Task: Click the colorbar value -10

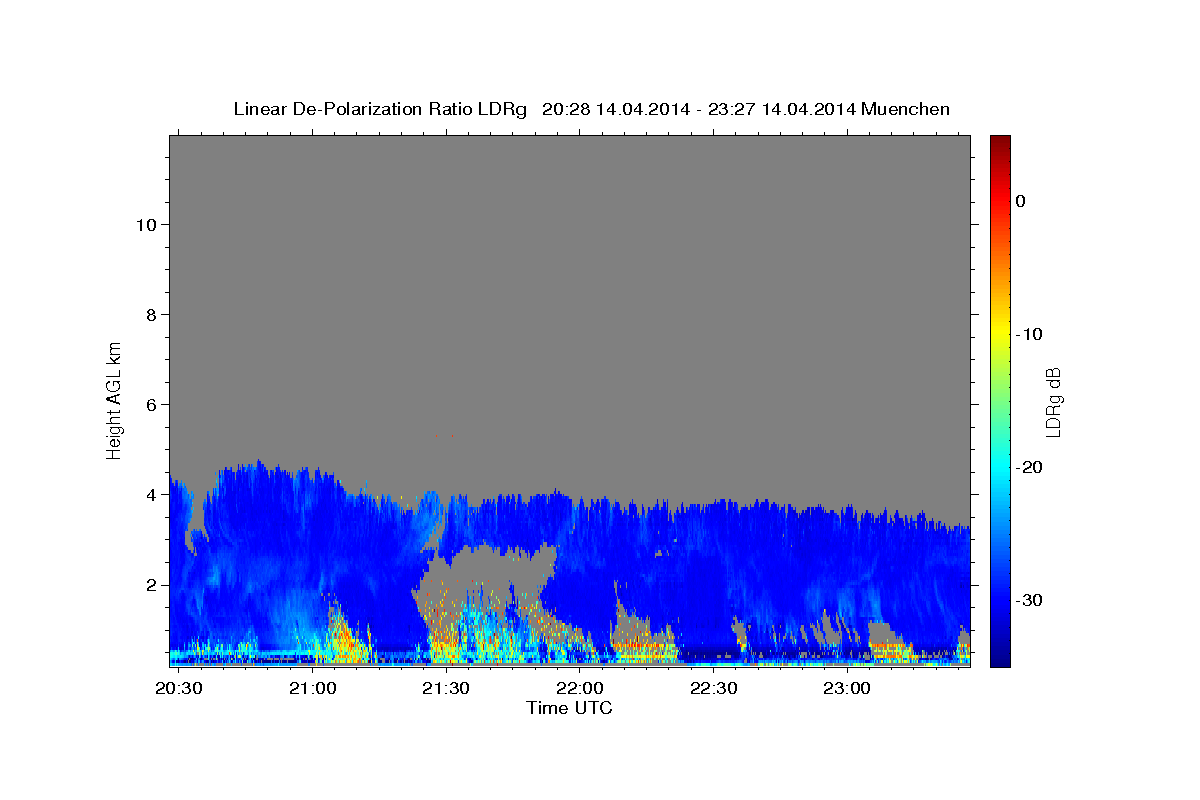Action: [x=1029, y=334]
